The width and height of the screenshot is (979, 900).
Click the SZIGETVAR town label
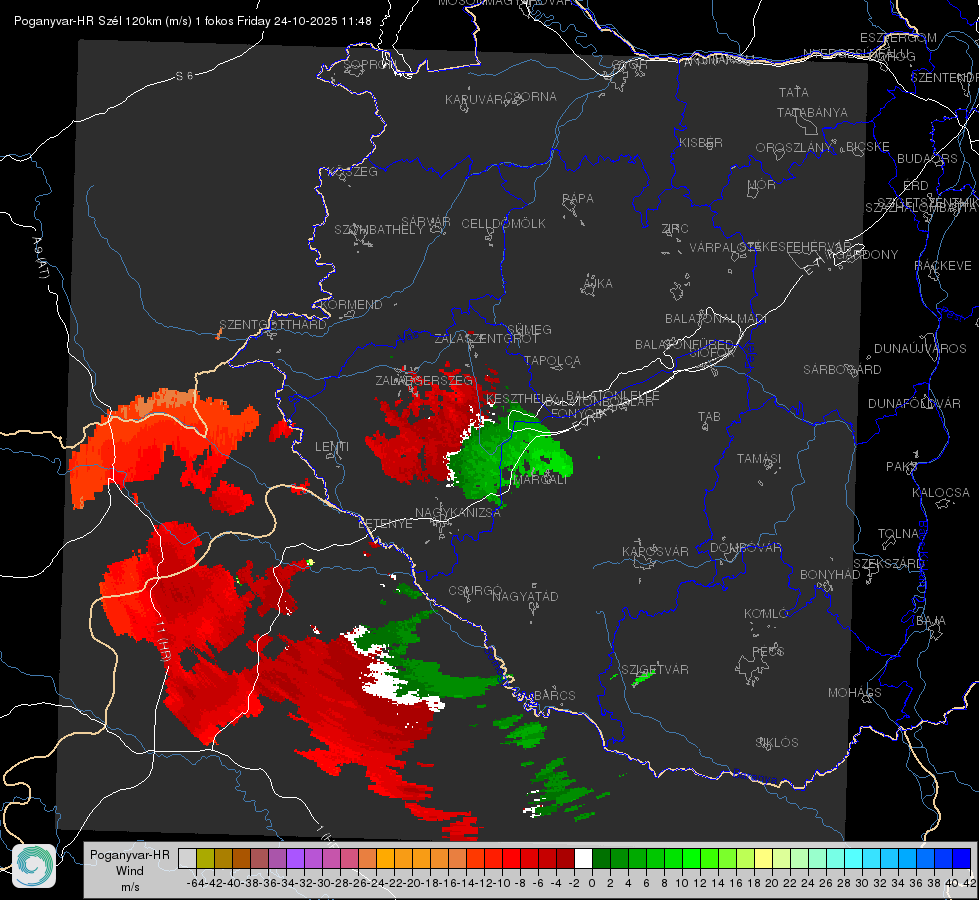coord(654,670)
